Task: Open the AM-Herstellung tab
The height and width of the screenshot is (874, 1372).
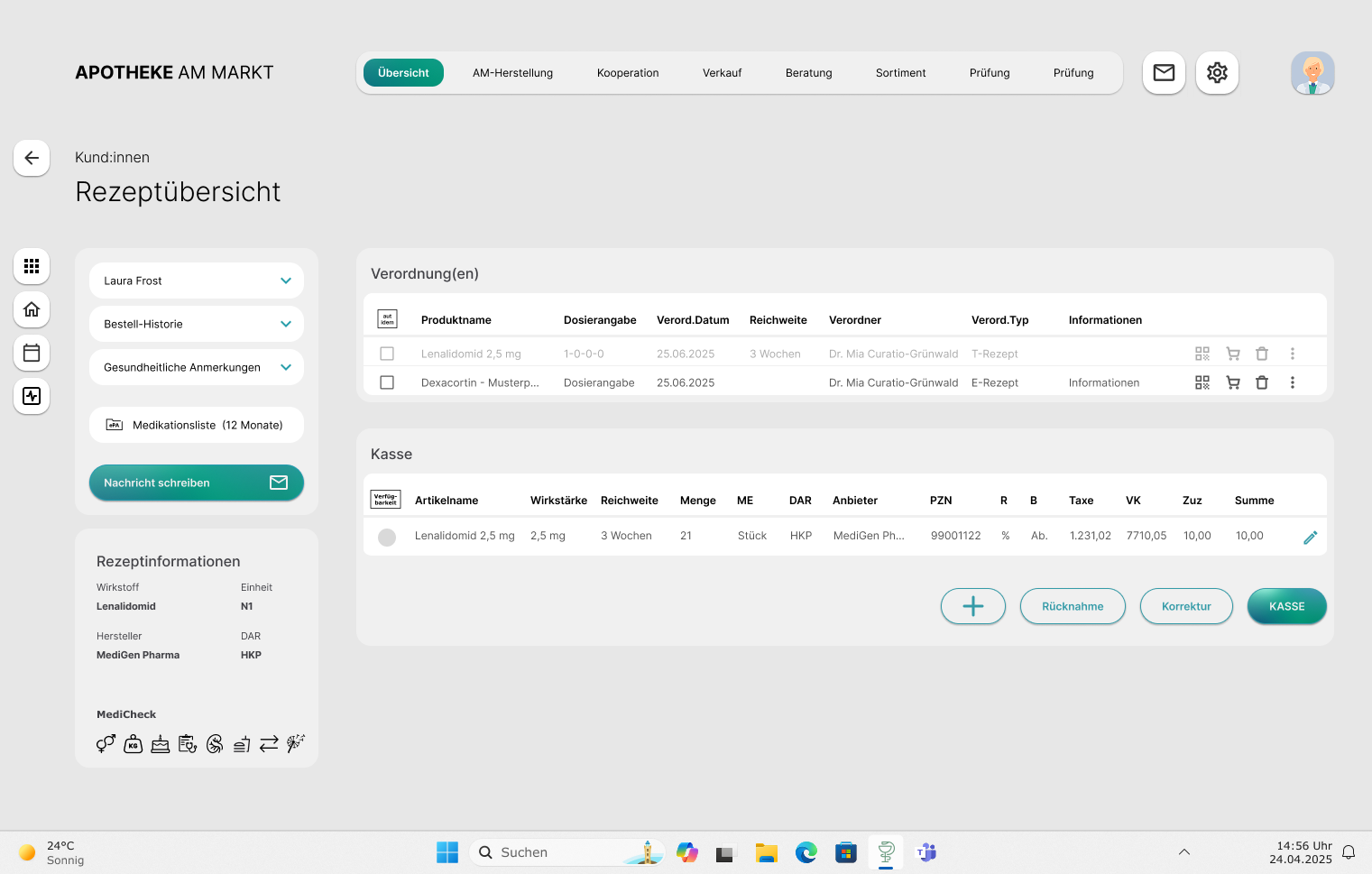Action: coord(512,73)
